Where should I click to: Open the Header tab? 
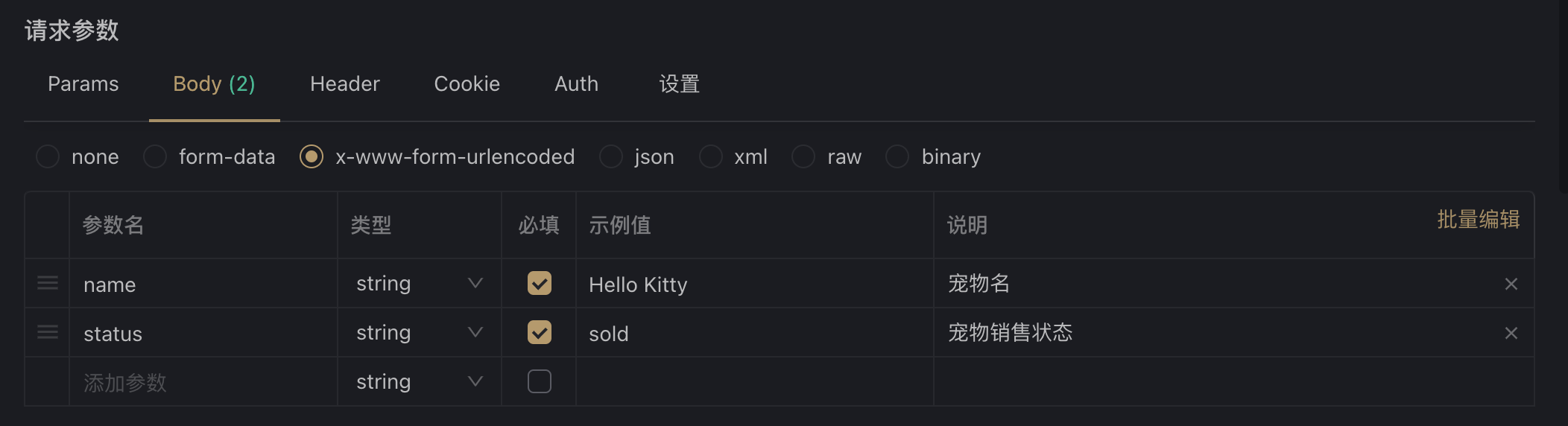click(344, 84)
